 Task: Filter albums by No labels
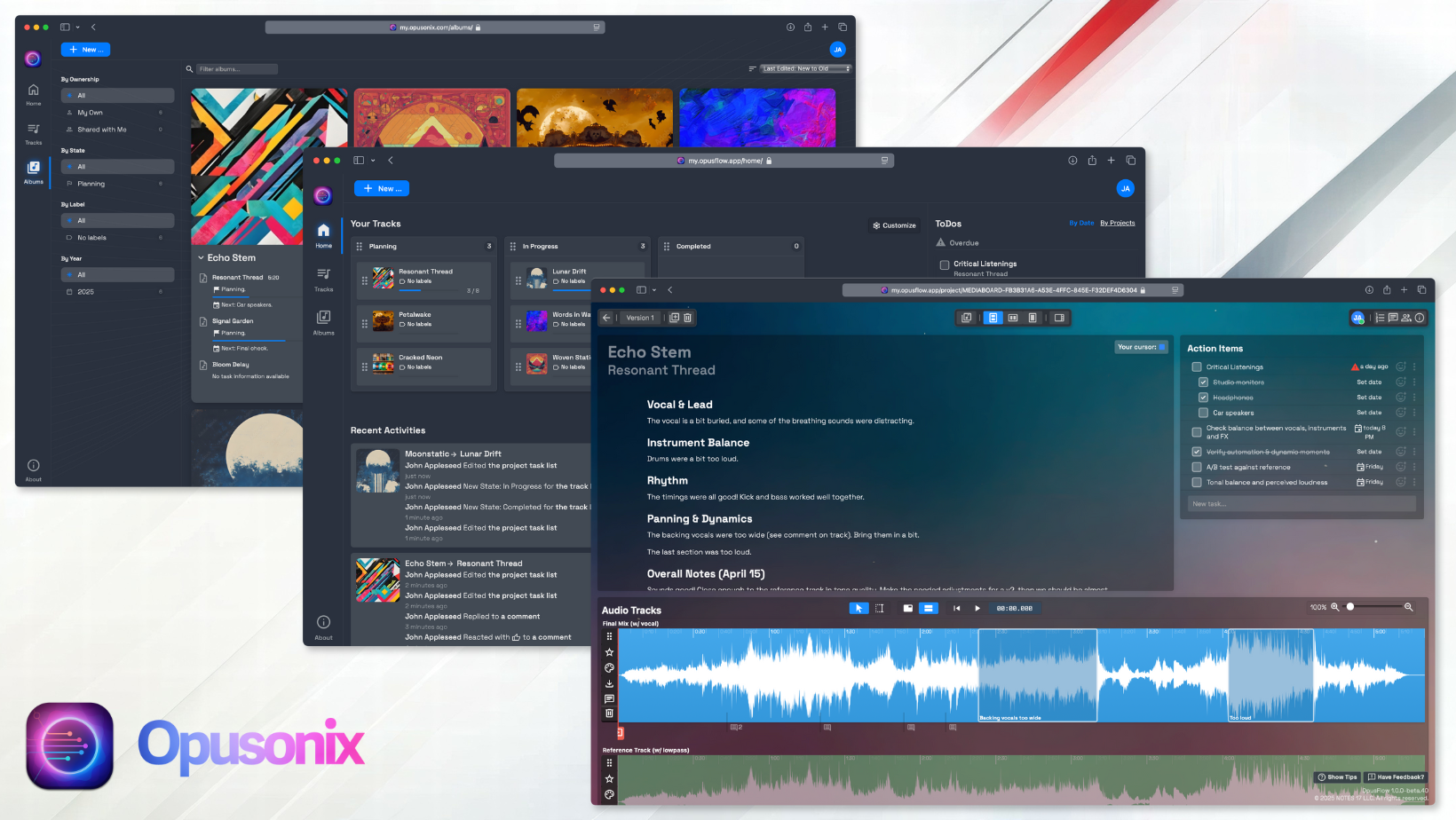coord(117,238)
